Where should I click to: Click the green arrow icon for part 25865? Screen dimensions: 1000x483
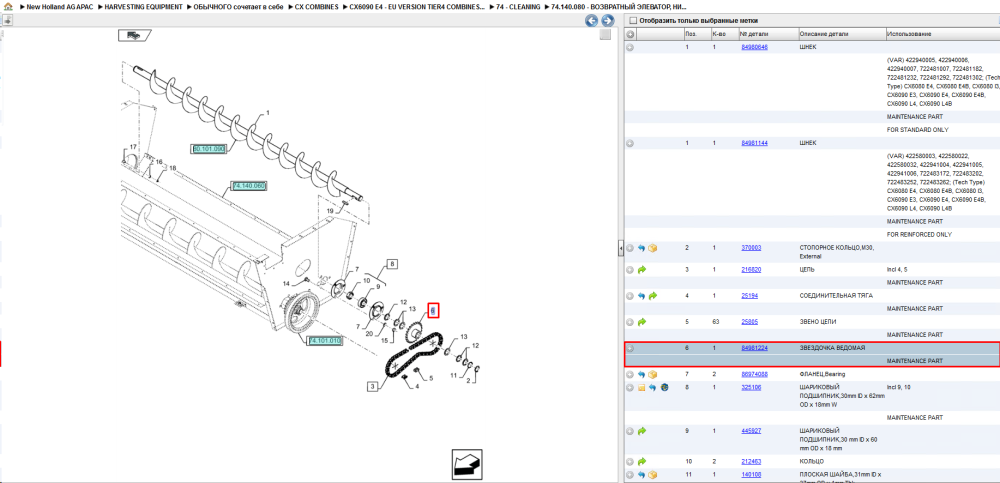point(642,322)
